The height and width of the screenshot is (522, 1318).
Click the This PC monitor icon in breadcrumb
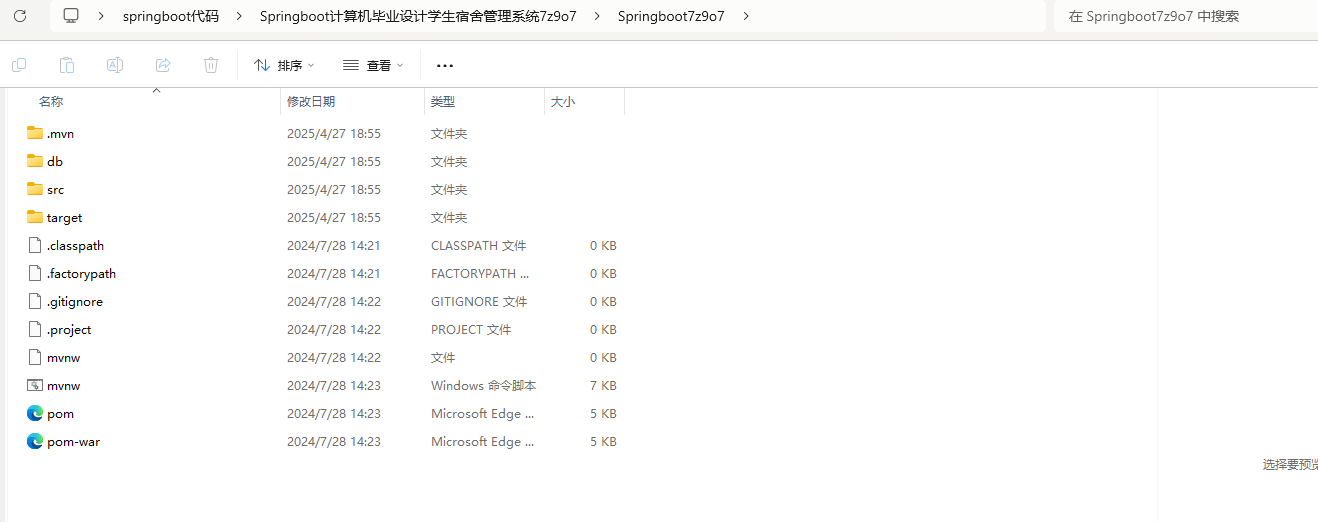click(x=71, y=16)
